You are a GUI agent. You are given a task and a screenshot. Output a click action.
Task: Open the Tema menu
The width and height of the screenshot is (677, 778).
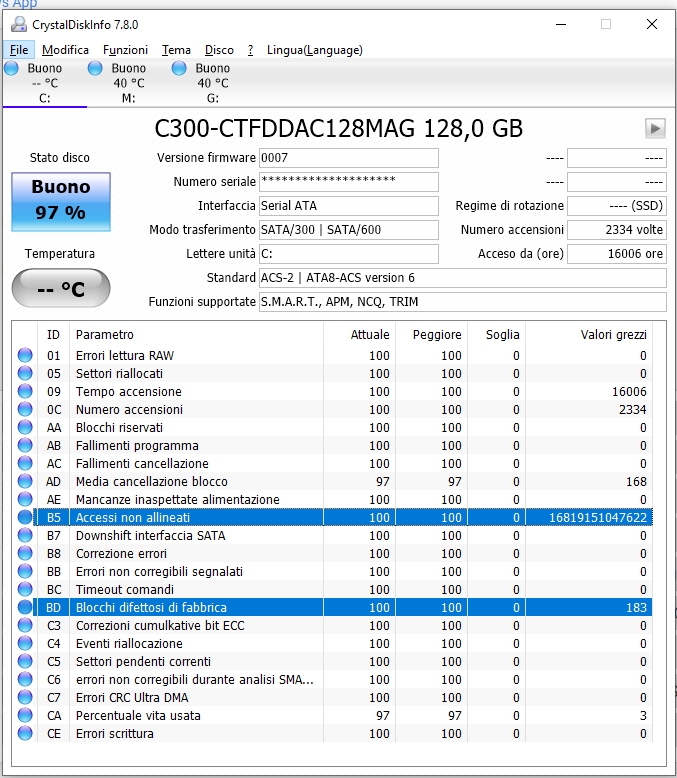click(176, 50)
